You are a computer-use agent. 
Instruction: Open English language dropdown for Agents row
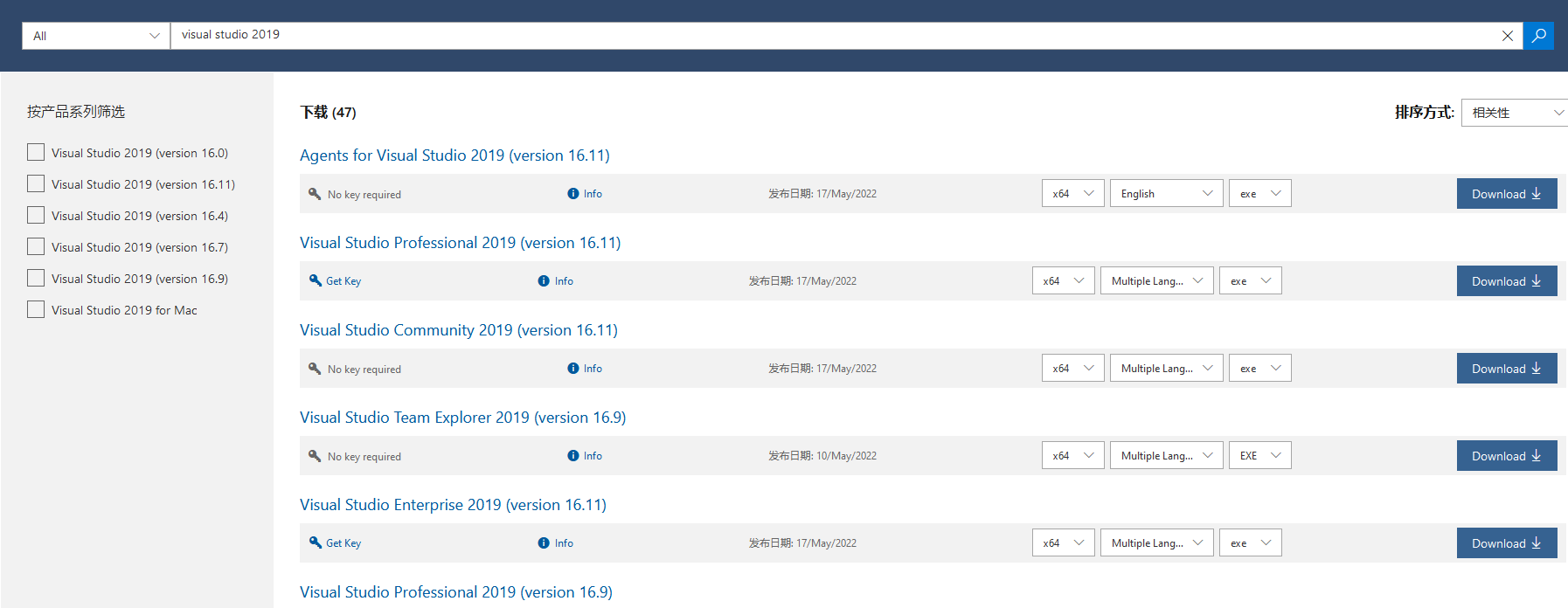[1167, 193]
